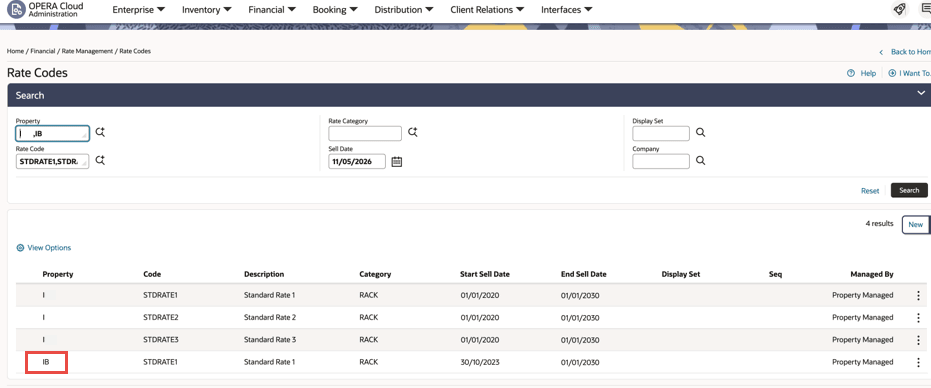
Task: Click the 30/10/2023 start sell date
Action: [479, 362]
